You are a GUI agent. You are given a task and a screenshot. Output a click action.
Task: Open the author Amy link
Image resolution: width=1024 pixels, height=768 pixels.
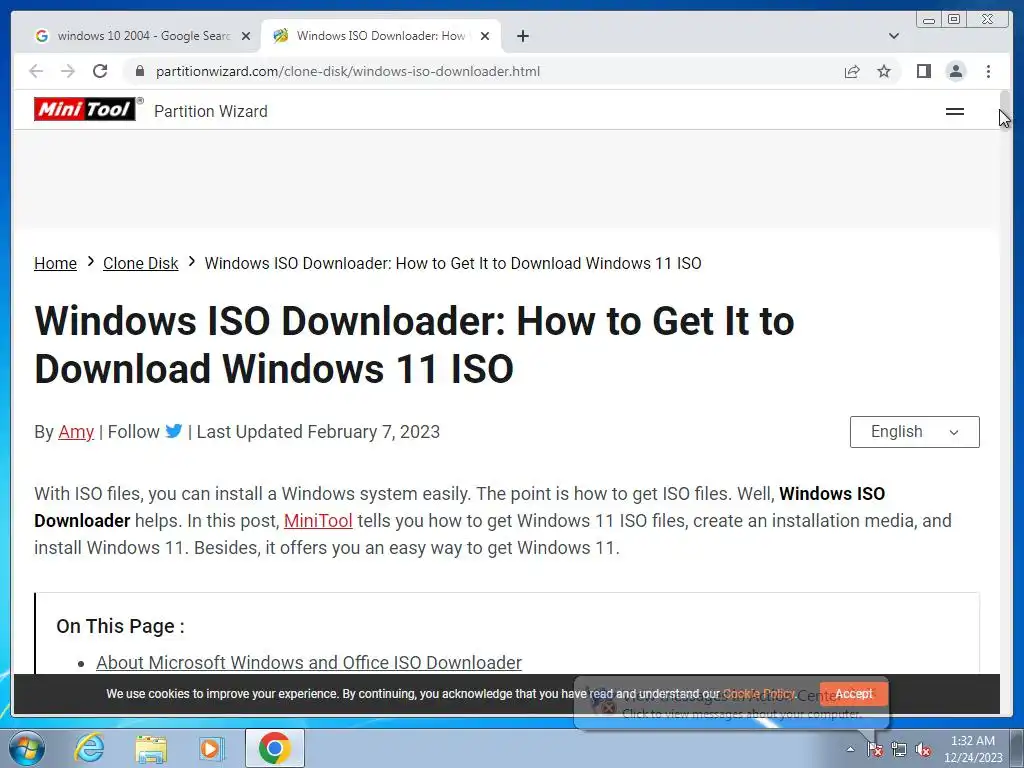point(76,432)
